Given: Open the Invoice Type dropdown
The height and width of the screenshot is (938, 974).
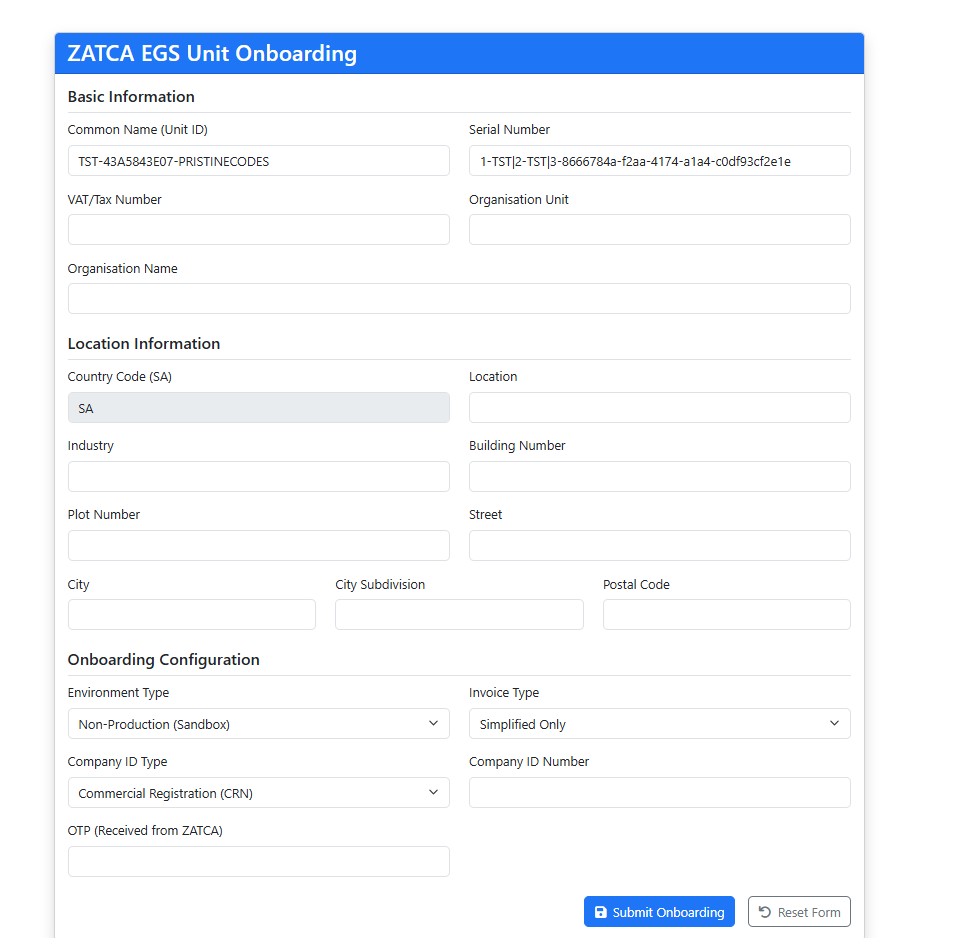Looking at the screenshot, I should [659, 723].
